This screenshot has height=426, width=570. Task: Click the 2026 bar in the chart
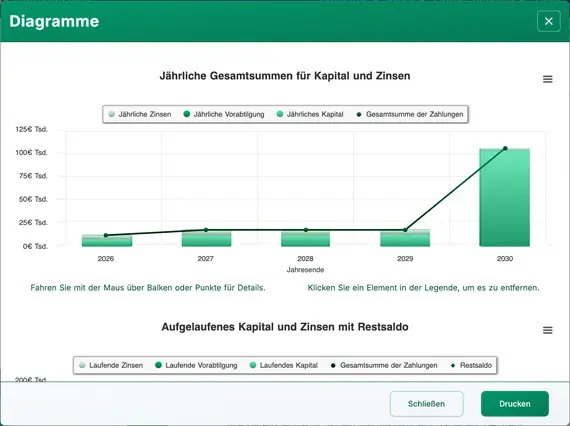pos(107,241)
